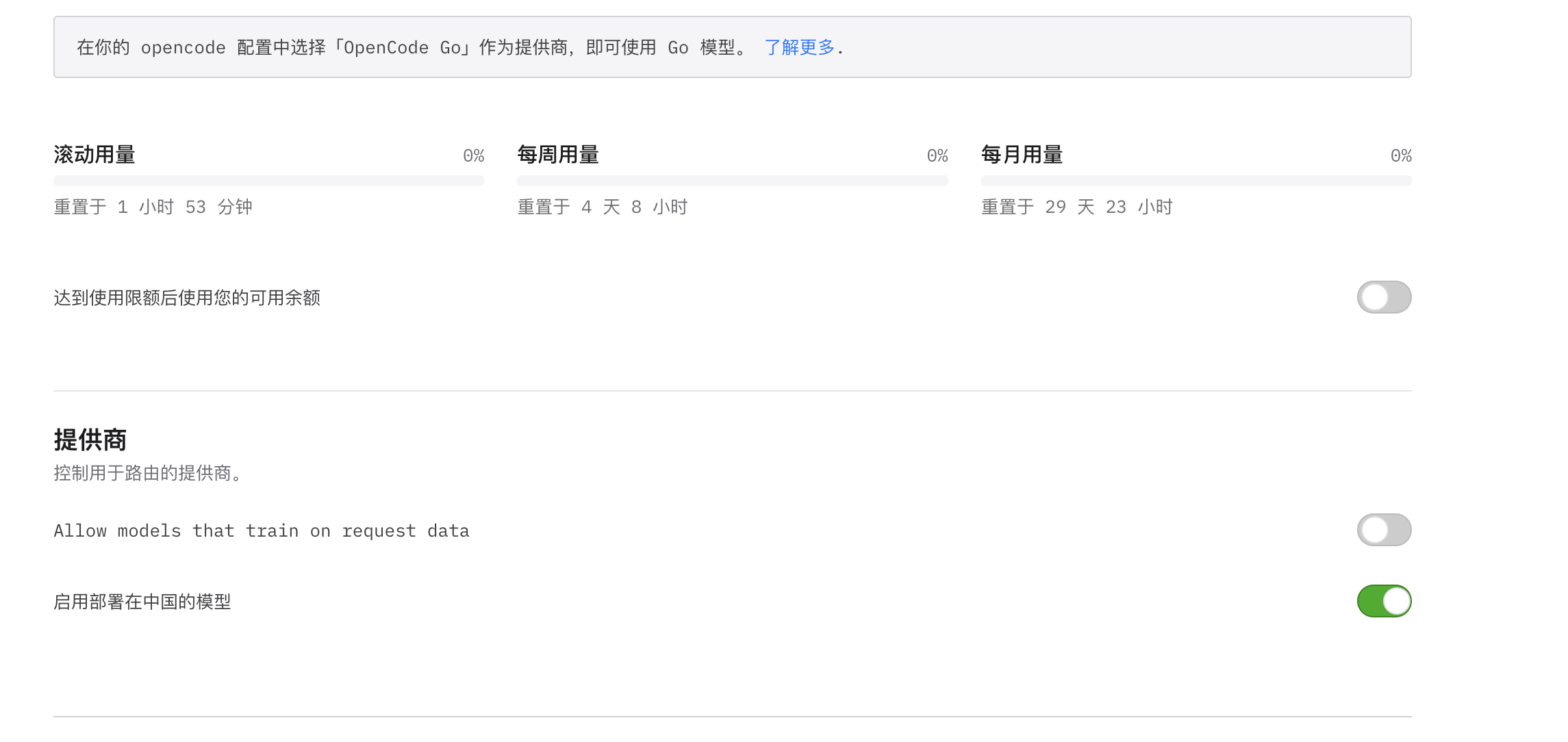Click 控制用于路由的提供商 description
The width and height of the screenshot is (1568, 742).
point(149,473)
